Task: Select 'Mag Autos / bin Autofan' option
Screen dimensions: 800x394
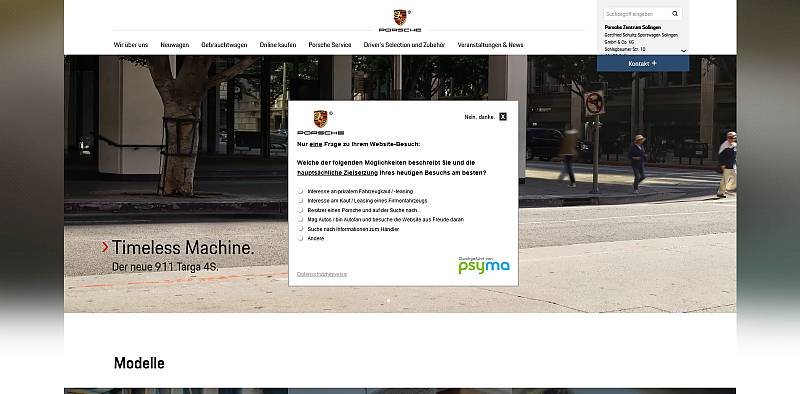Action: (x=301, y=219)
